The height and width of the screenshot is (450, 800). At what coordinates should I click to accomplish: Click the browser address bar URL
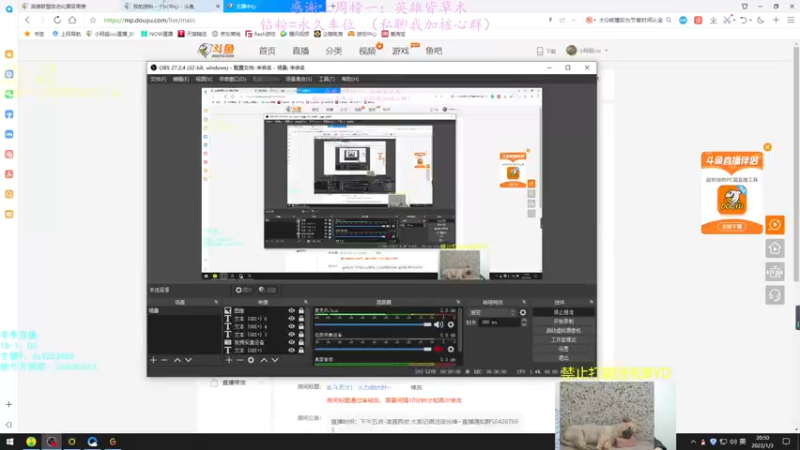(x=149, y=20)
